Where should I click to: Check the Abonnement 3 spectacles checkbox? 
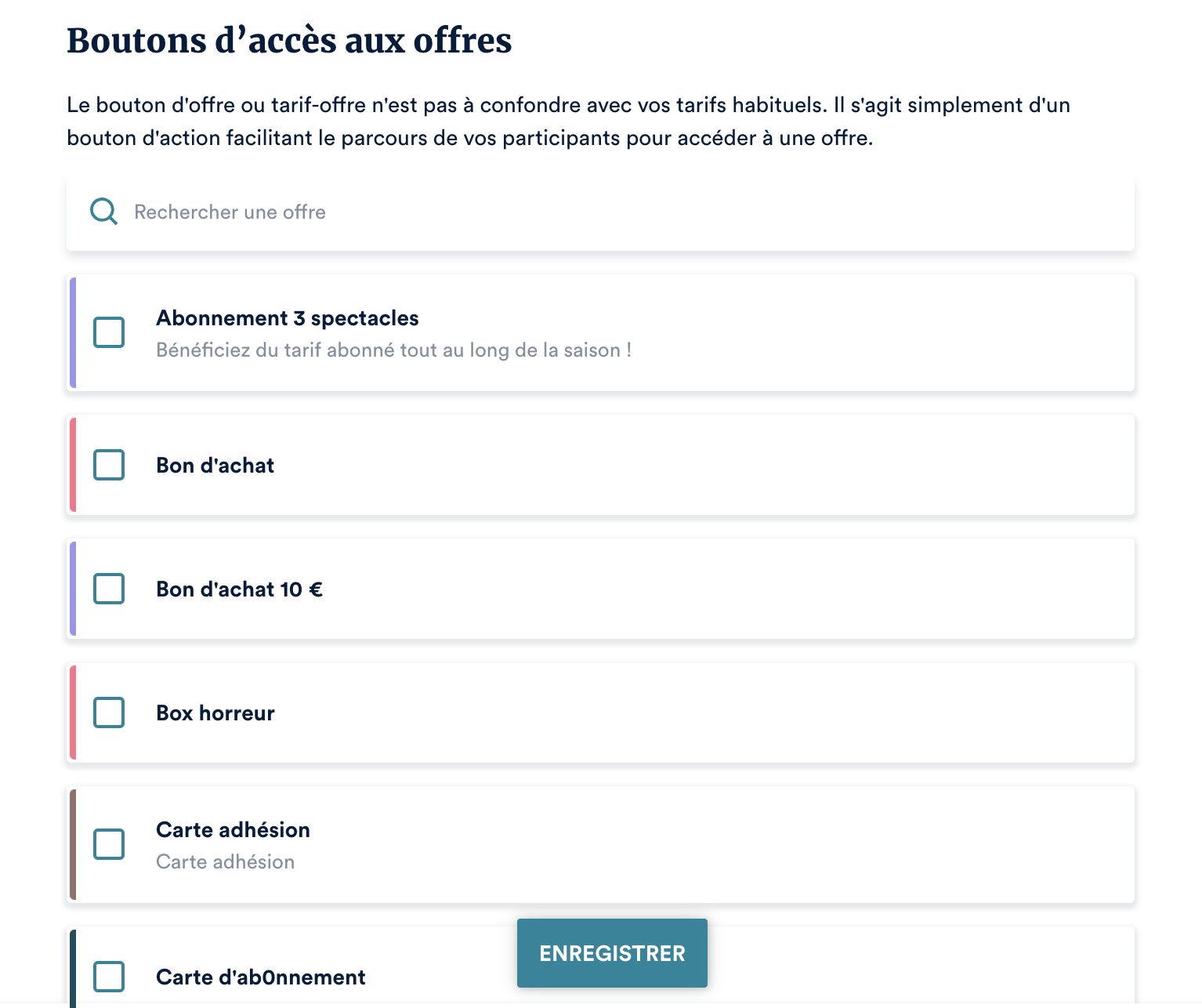[109, 332]
